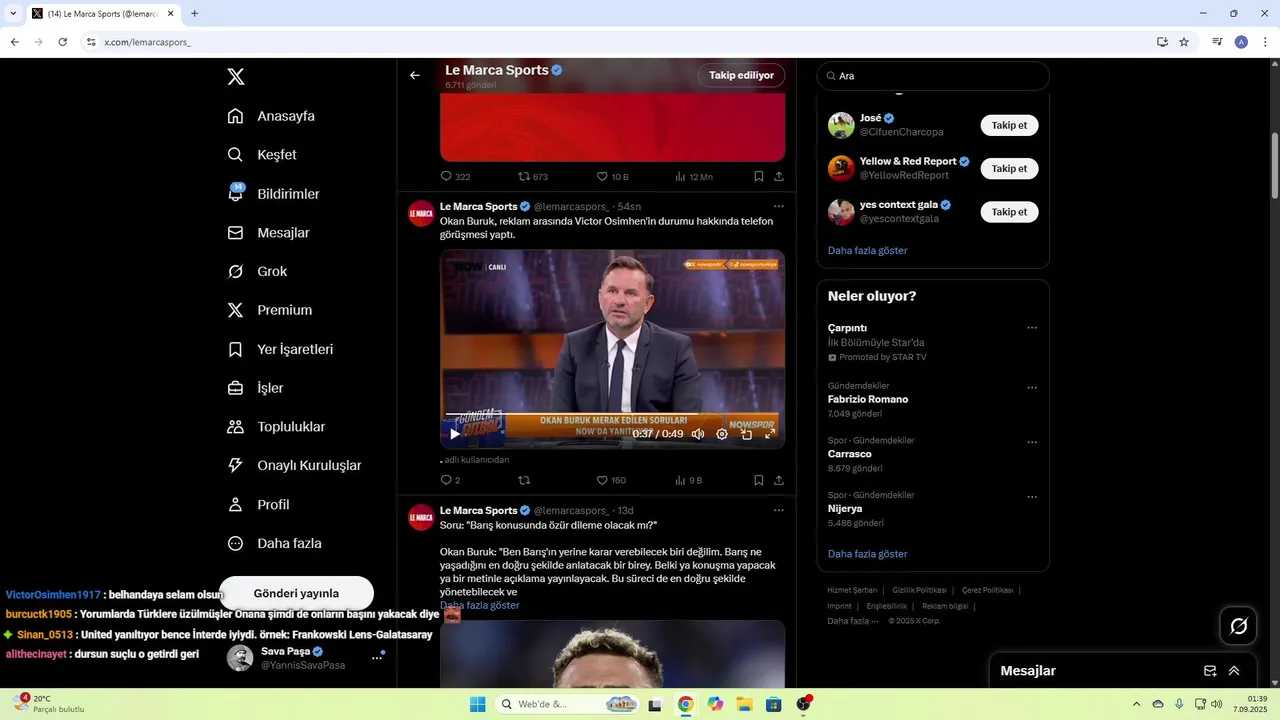Screen dimensions: 1280x720
Task: Open account switcher menu for Sava Paşa
Action: (x=378, y=657)
